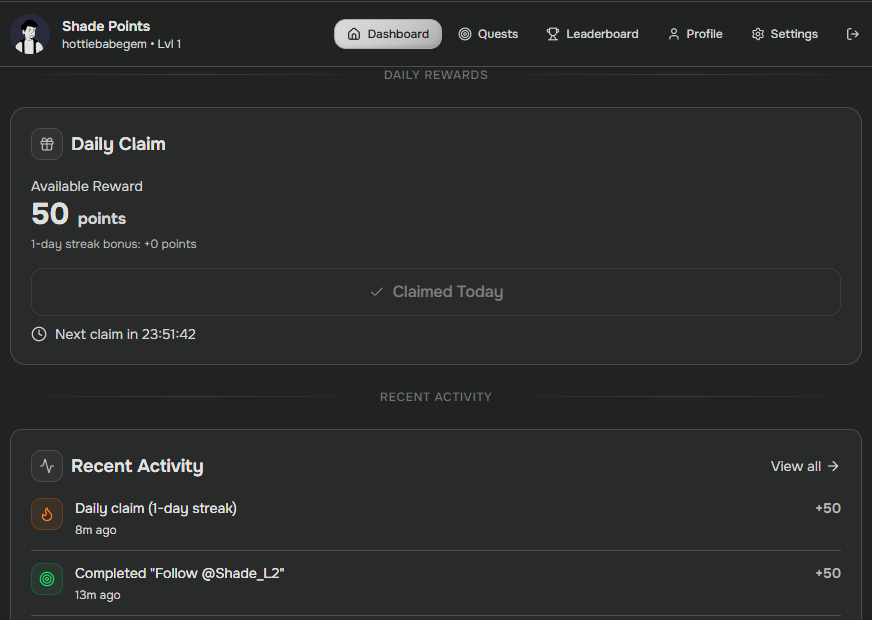
Task: Click the '13m ago' timestamp
Action: [x=97, y=595]
